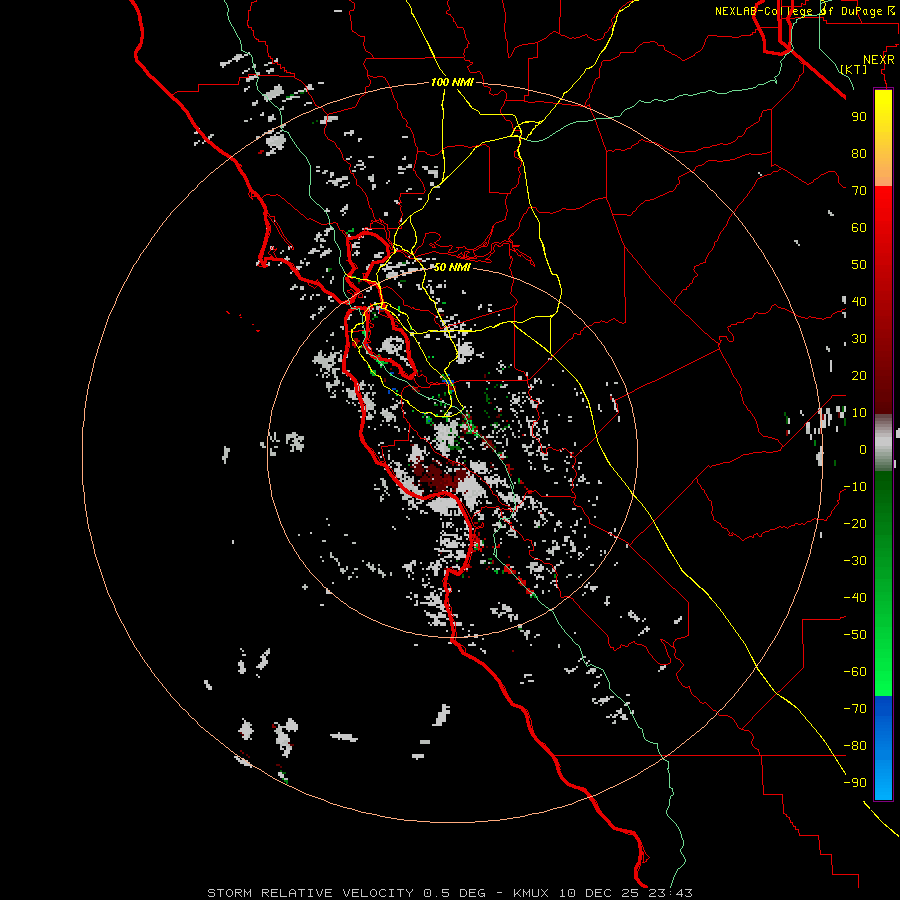Click the 40 value on velocity scale
The height and width of the screenshot is (900, 900).
click(859, 302)
